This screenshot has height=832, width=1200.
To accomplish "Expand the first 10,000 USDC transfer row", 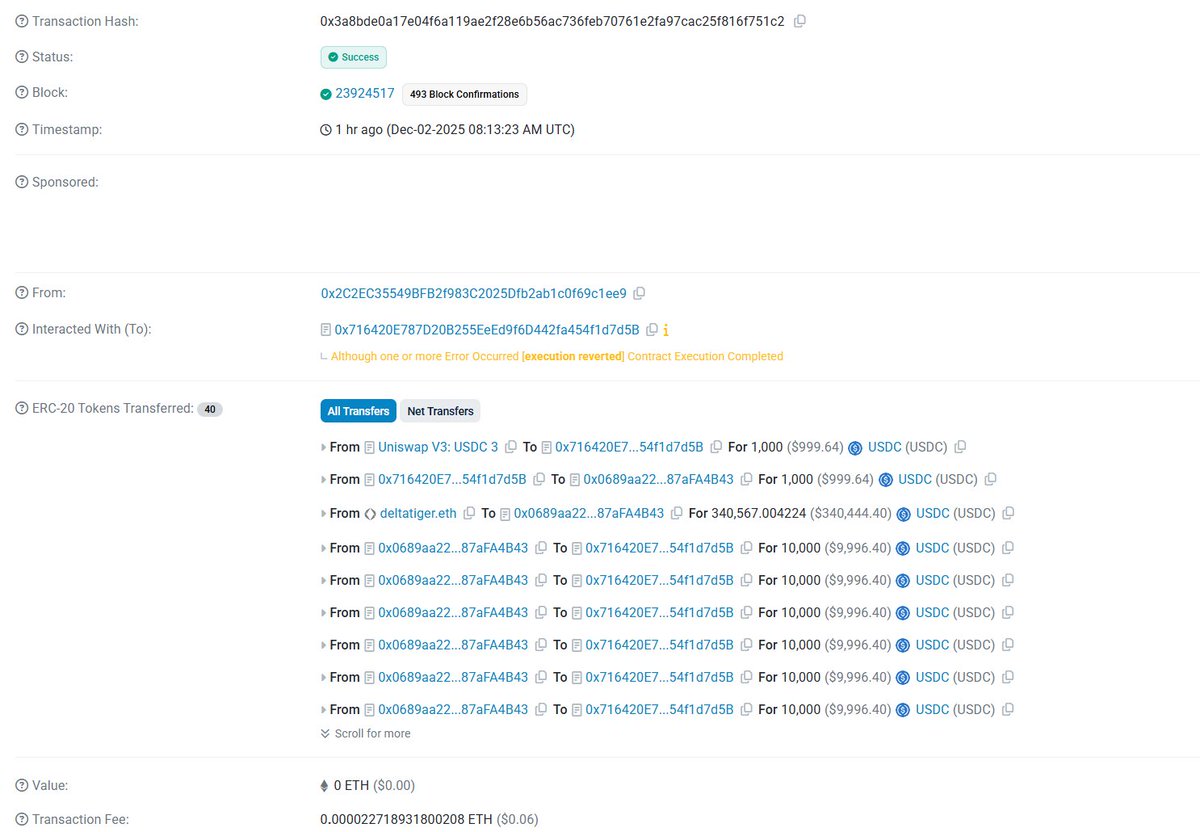I will pos(323,548).
